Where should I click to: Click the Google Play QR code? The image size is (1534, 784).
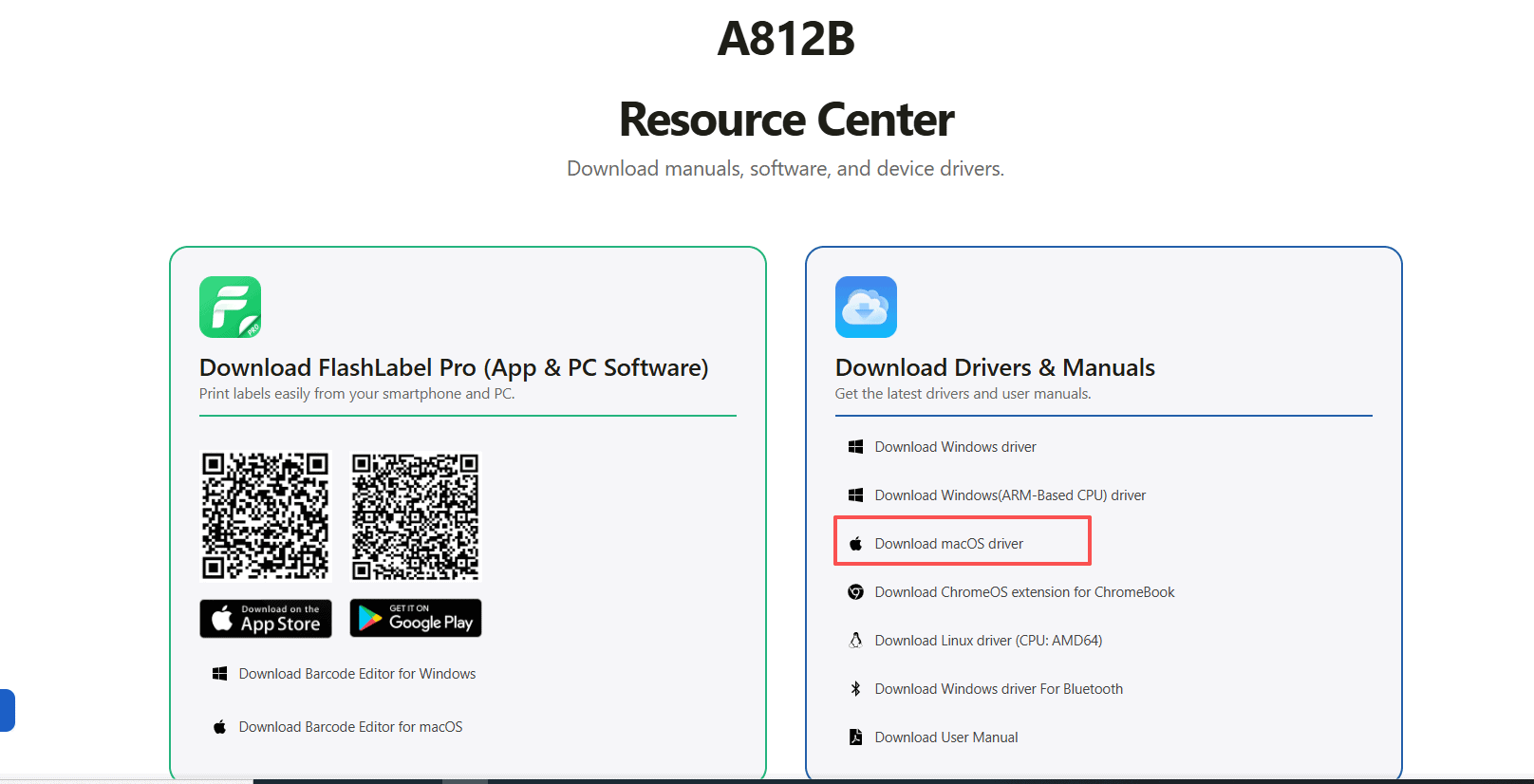point(416,515)
